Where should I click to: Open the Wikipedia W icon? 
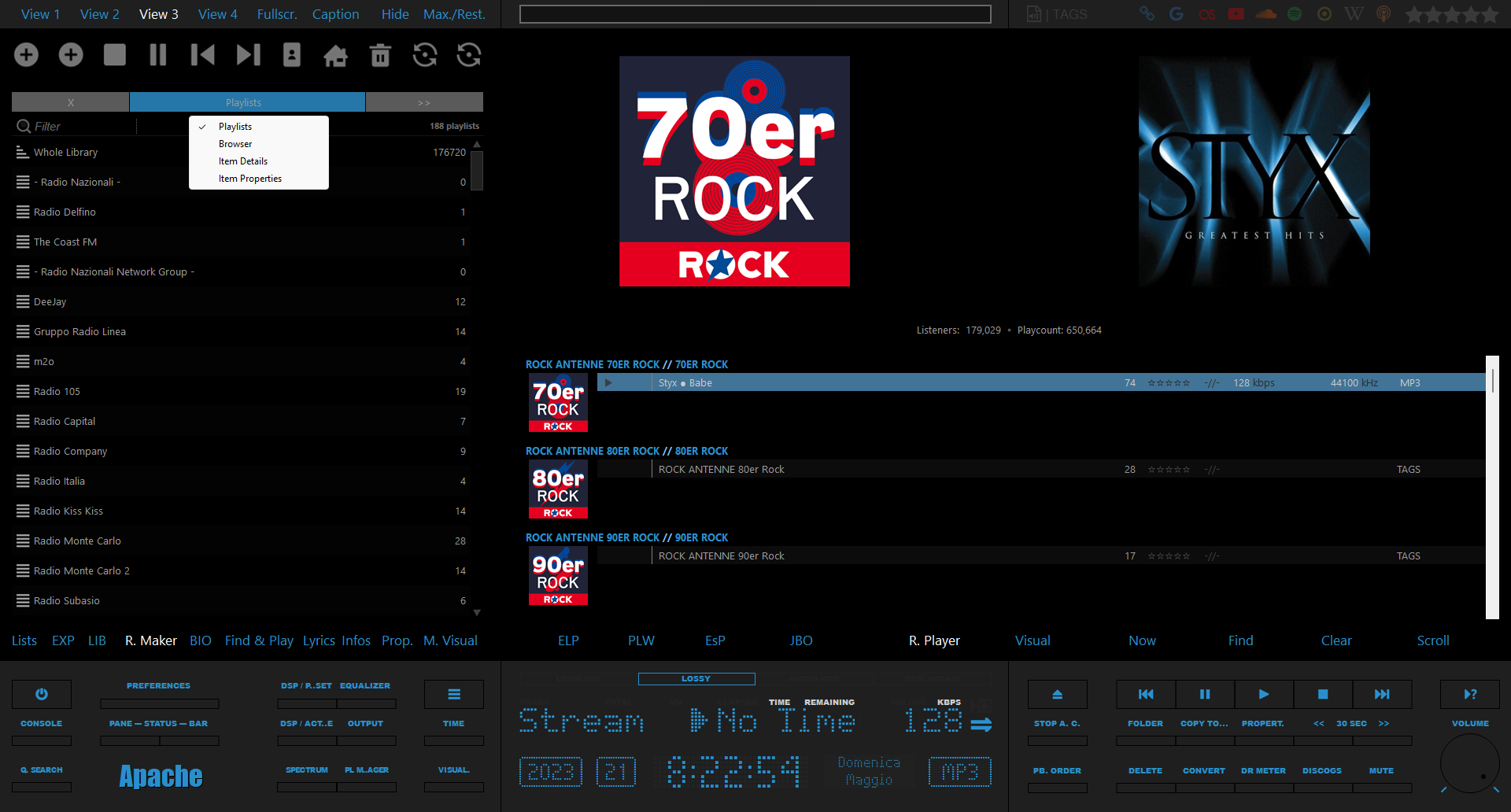pyautogui.click(x=1354, y=14)
